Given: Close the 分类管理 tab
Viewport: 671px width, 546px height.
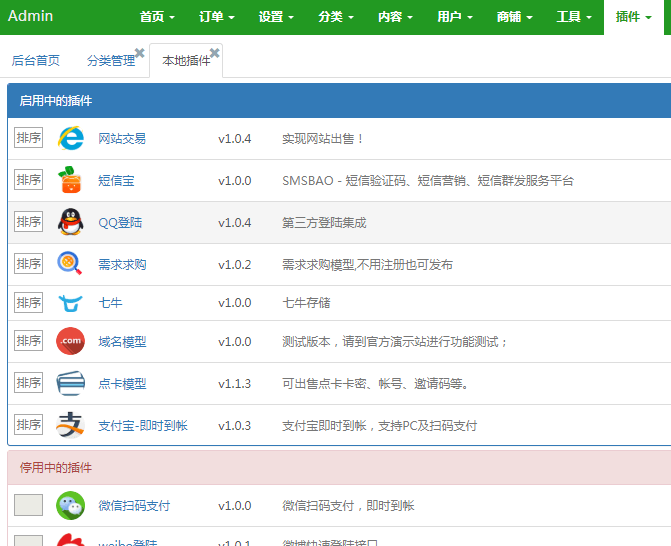Looking at the screenshot, I should point(140,53).
